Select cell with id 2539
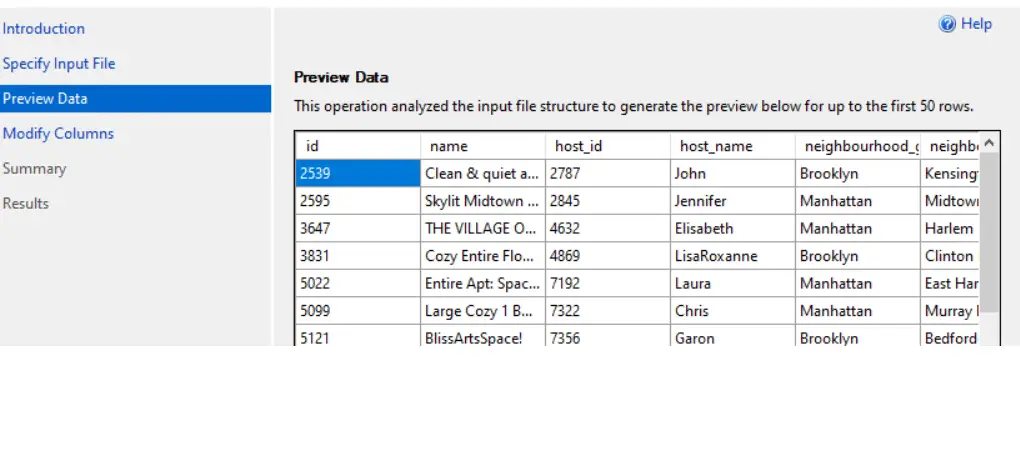 (358, 174)
